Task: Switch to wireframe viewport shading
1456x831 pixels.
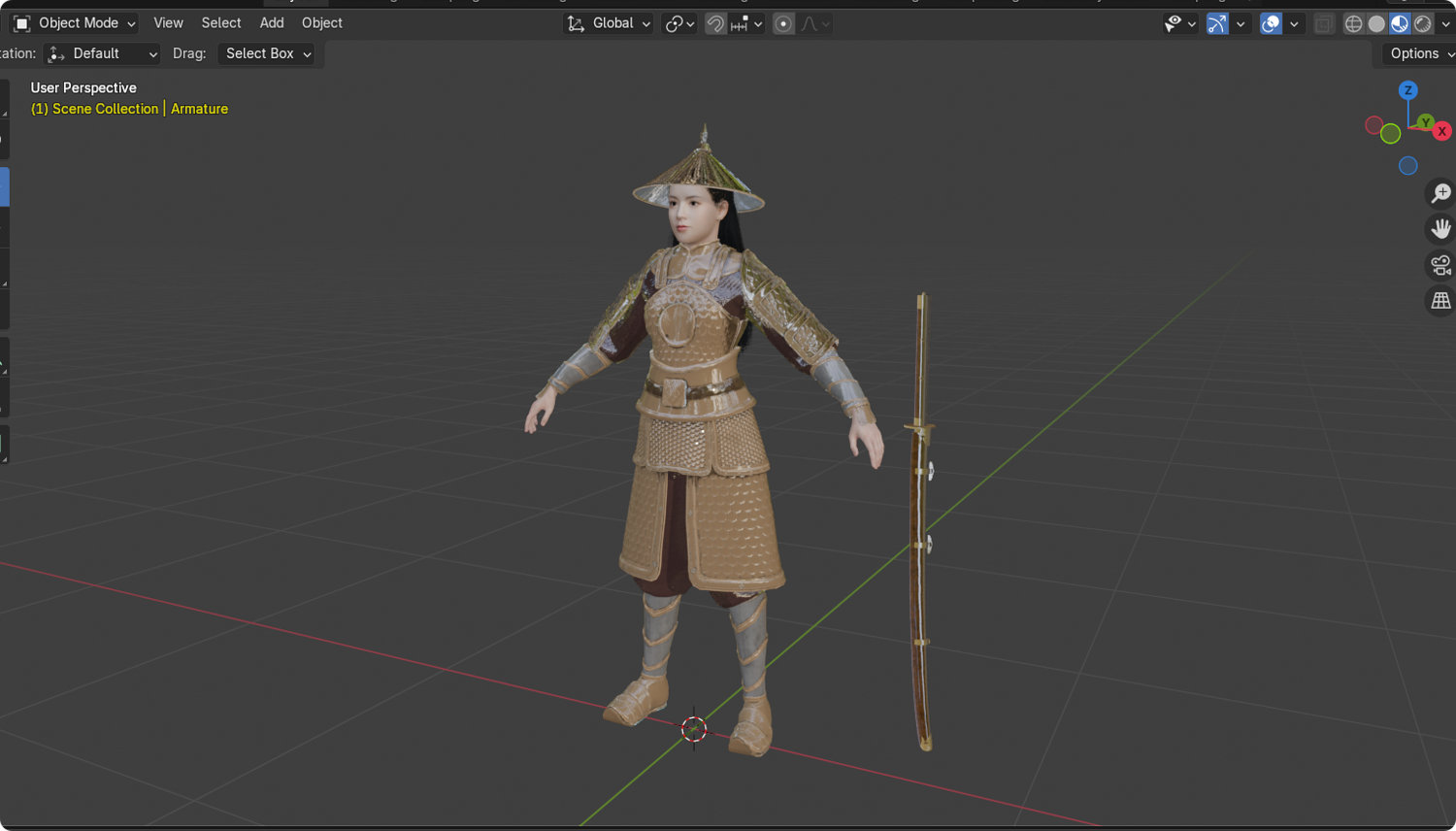Action: [1353, 23]
